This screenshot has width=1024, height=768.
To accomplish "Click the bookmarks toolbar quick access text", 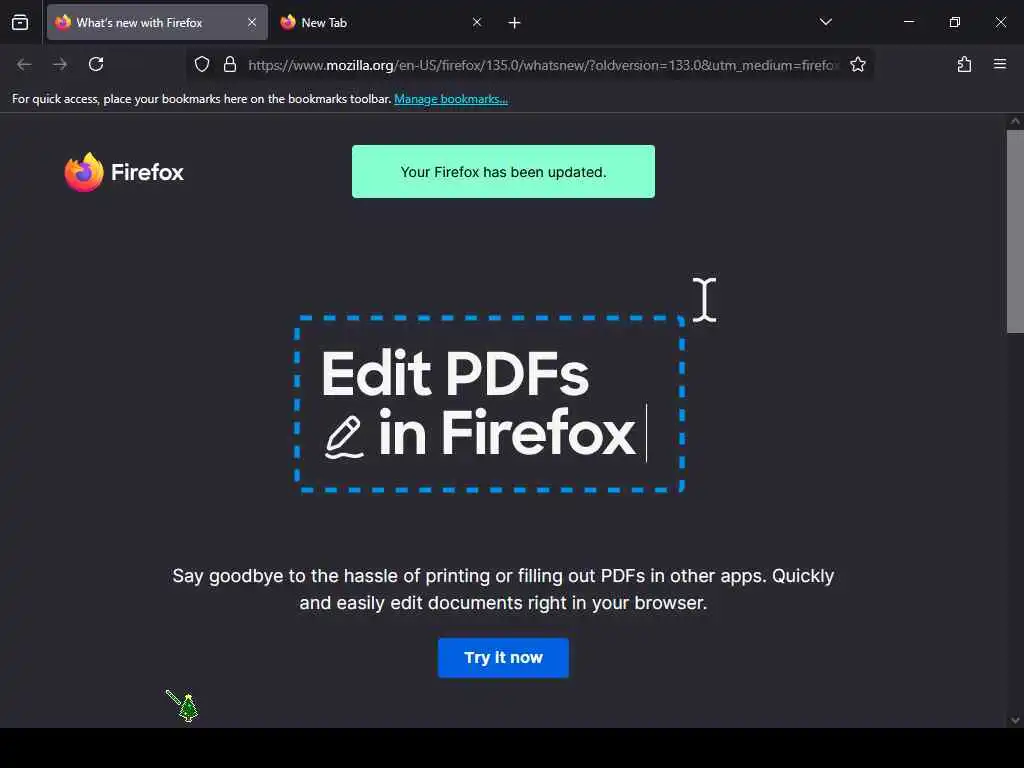I will pyautogui.click(x=201, y=99).
